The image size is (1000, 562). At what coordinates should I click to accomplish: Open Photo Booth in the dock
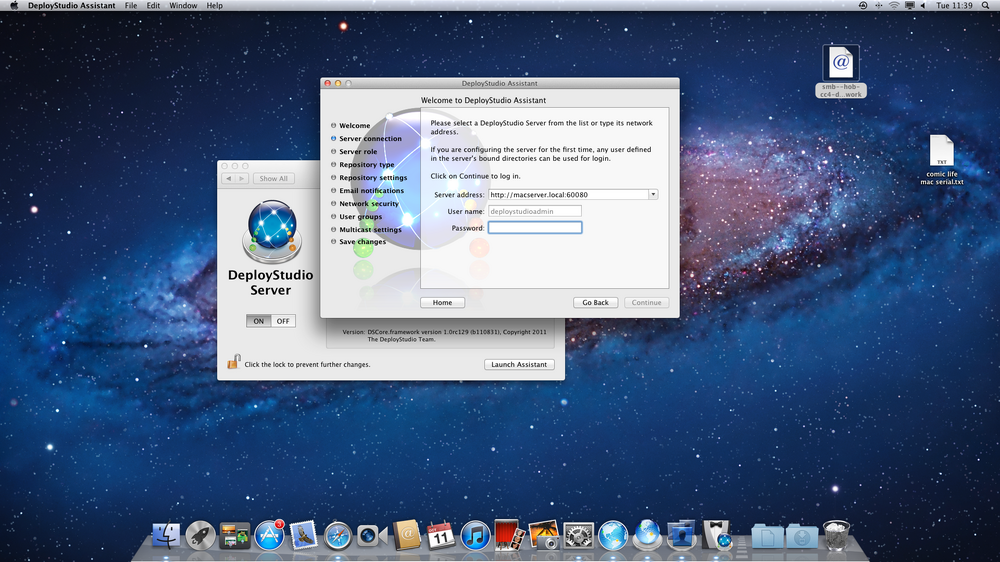pos(508,535)
